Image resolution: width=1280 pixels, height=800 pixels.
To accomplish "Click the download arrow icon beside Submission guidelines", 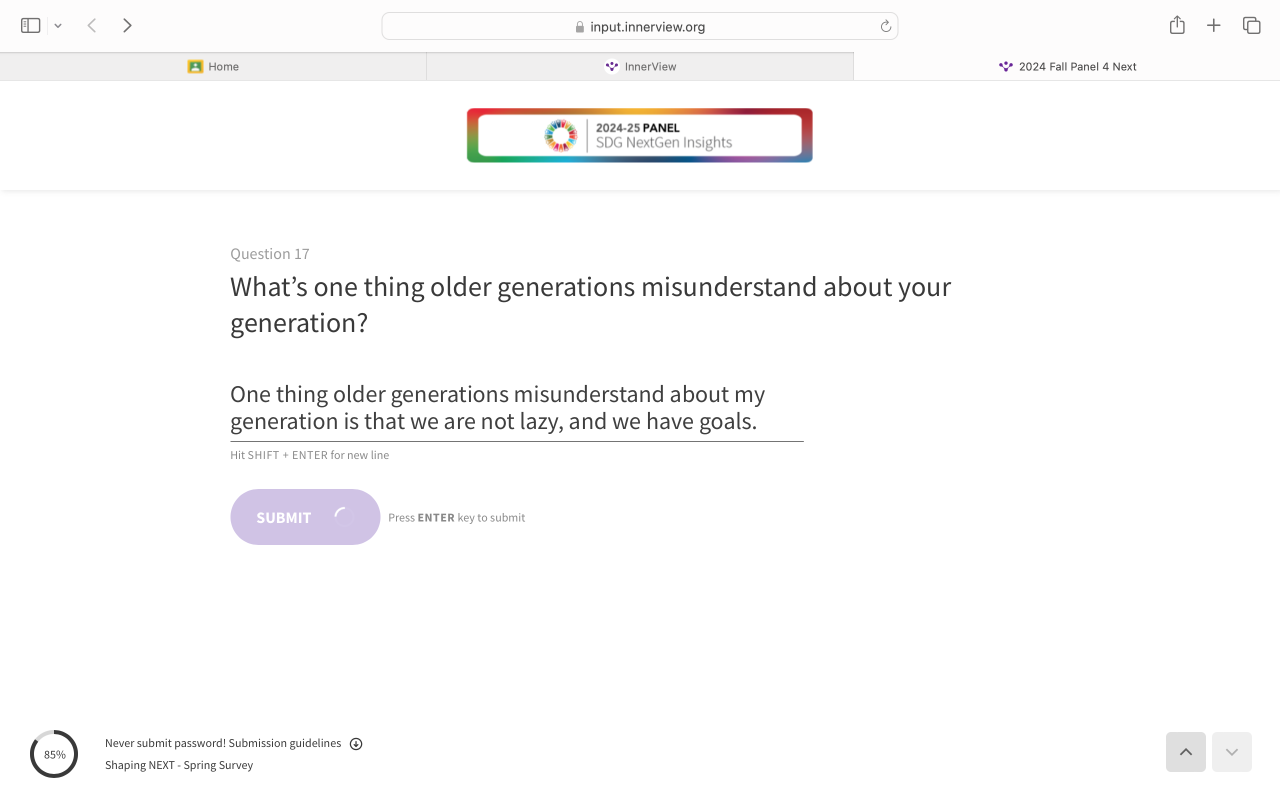I will [356, 744].
